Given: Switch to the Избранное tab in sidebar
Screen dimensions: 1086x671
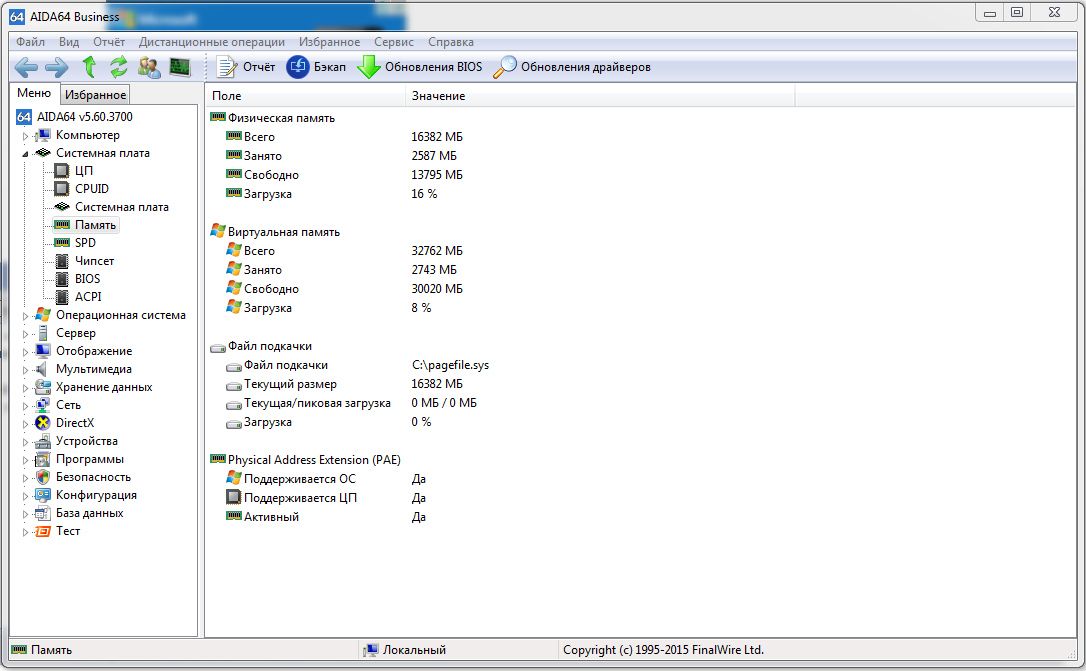Looking at the screenshot, I should [96, 94].
